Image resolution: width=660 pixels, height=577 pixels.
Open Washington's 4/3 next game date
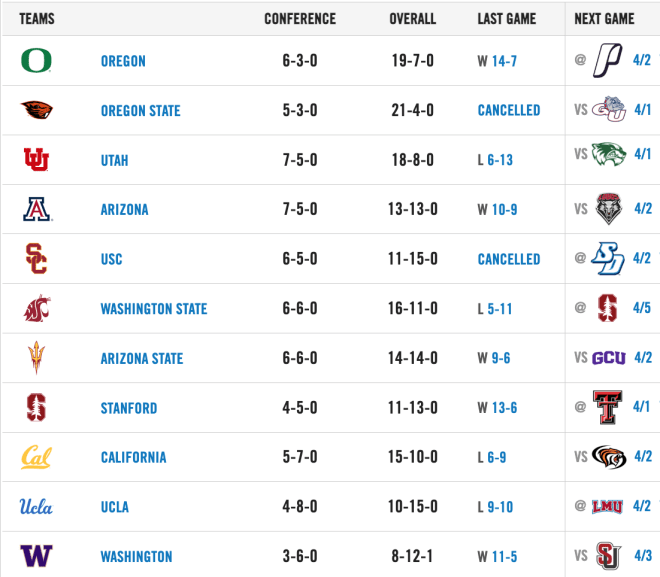tap(643, 556)
